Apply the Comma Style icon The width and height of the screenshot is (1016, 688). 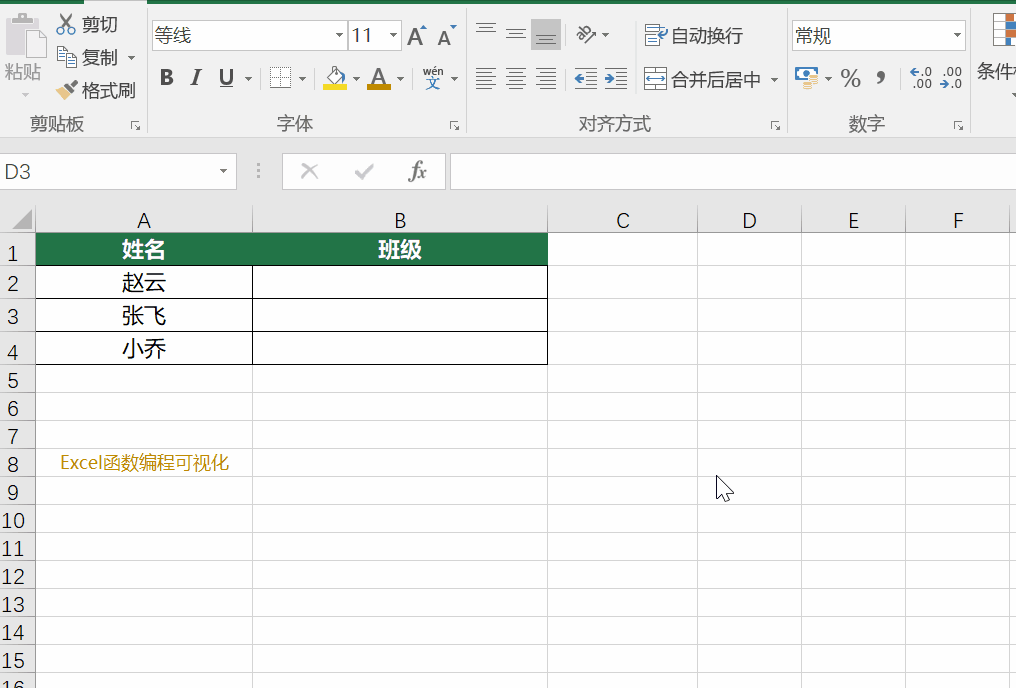pos(881,78)
